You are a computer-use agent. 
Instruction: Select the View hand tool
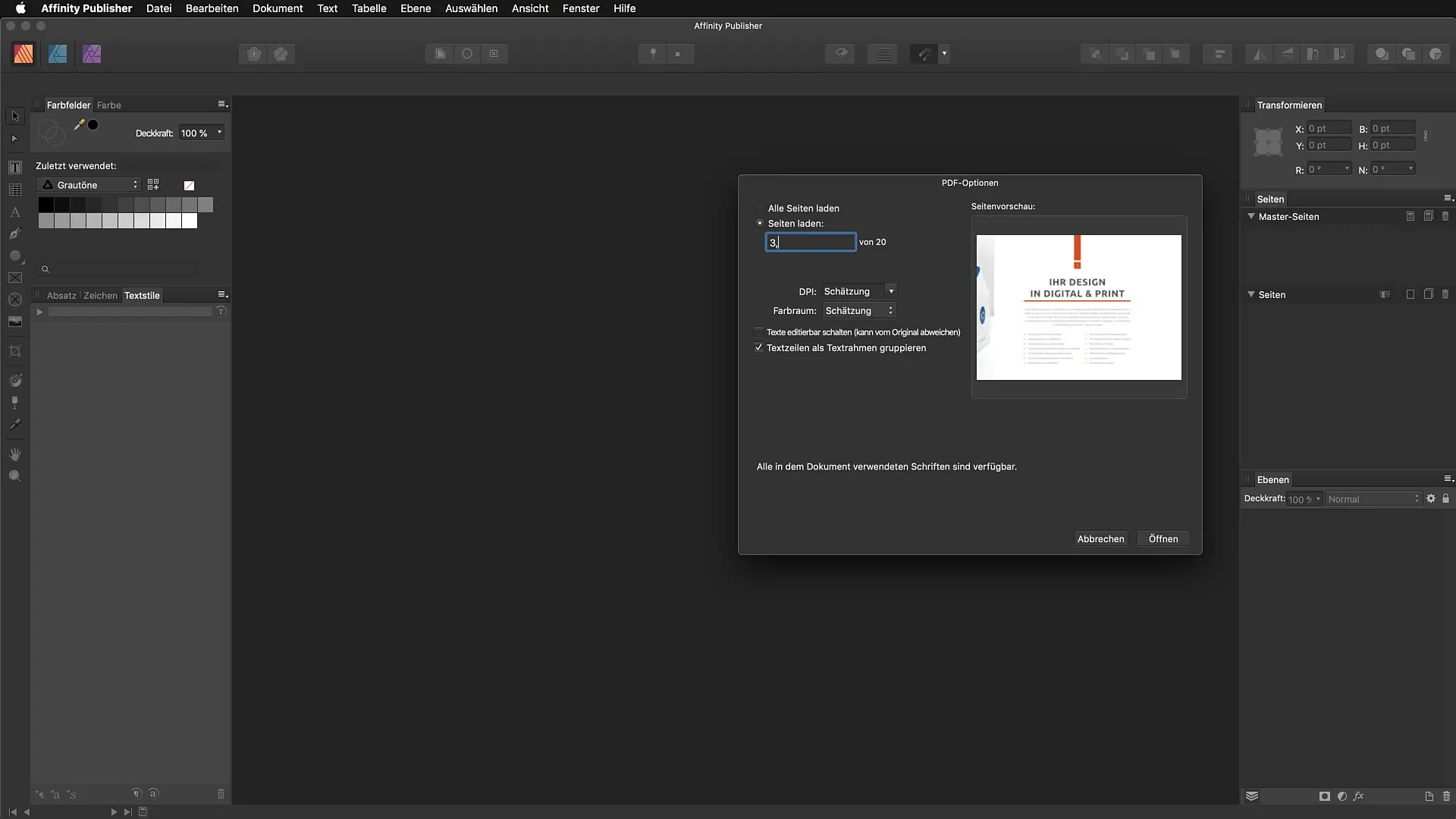coord(15,454)
